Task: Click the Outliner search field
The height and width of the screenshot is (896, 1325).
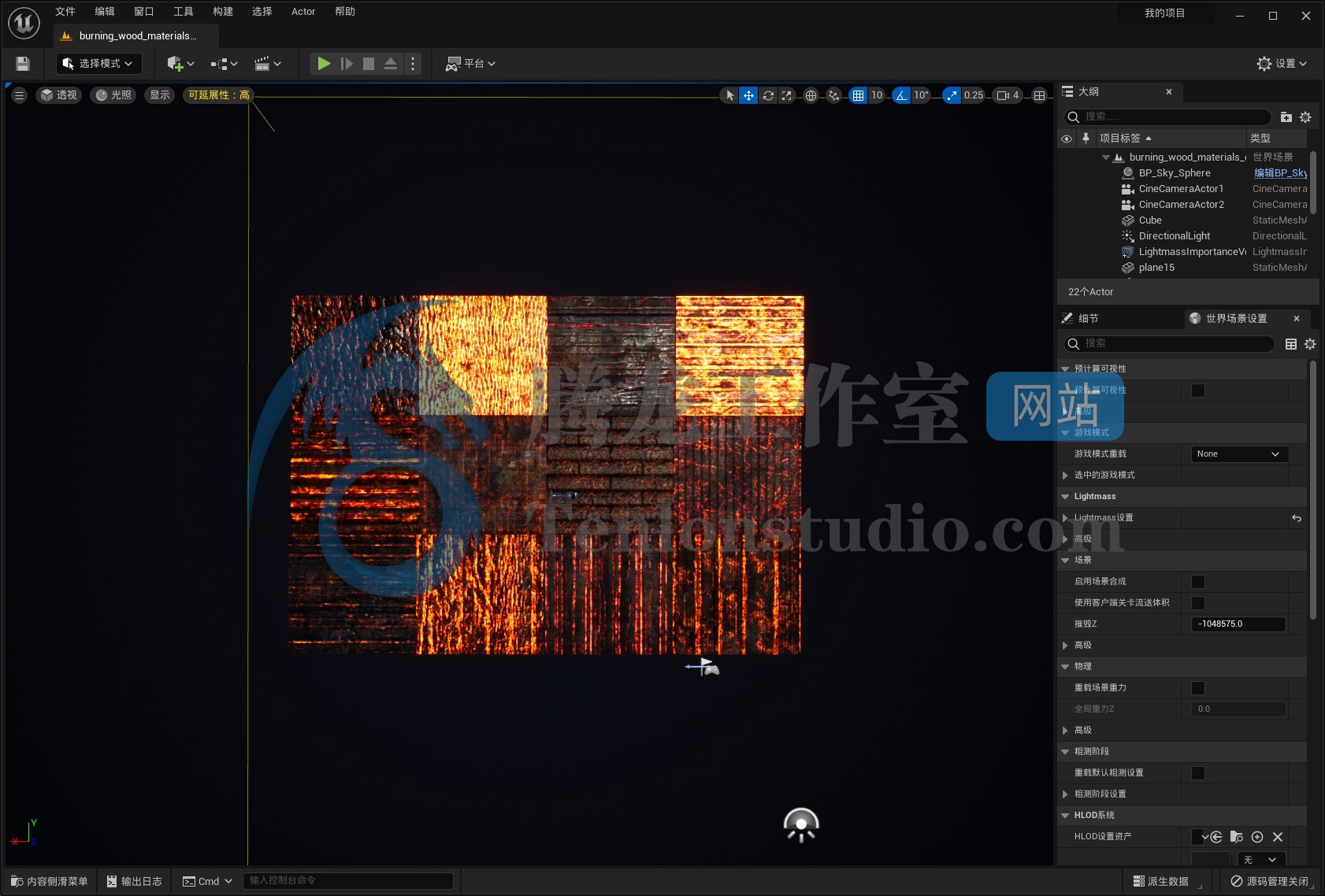Action: (x=1167, y=117)
